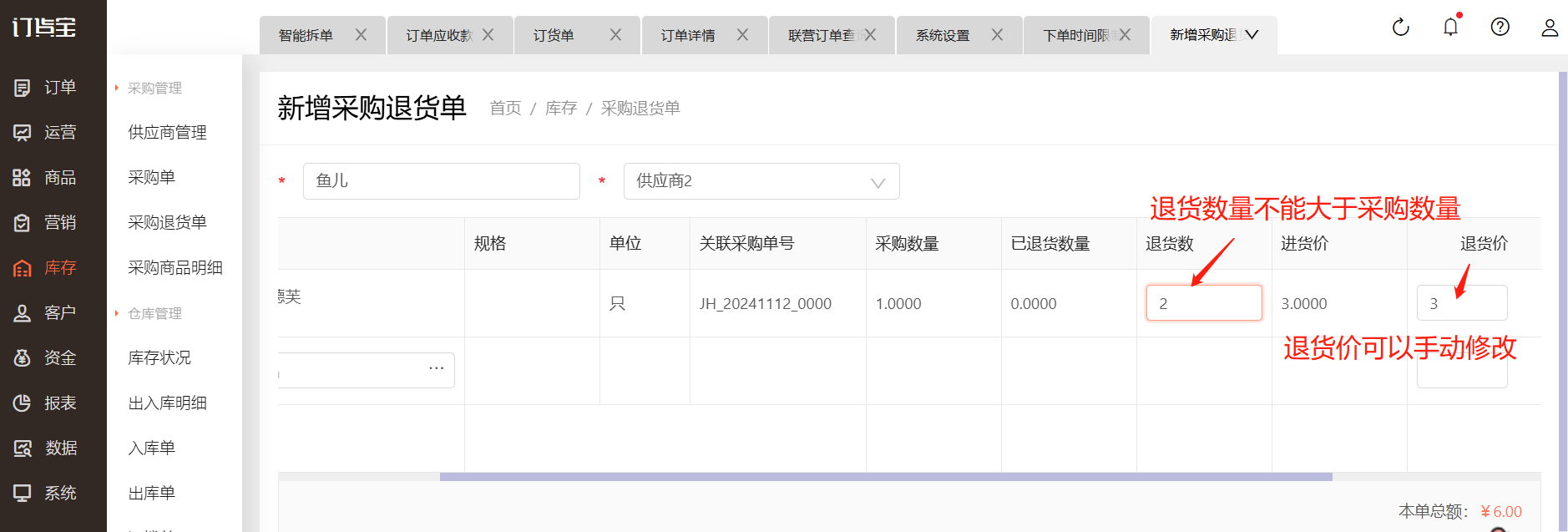Click the refresh icon in top bar
Screen dimensions: 1568x532
1400,28
